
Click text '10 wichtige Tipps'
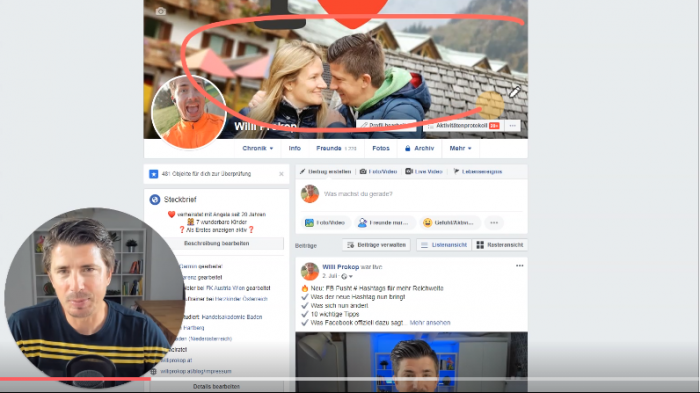pos(335,314)
